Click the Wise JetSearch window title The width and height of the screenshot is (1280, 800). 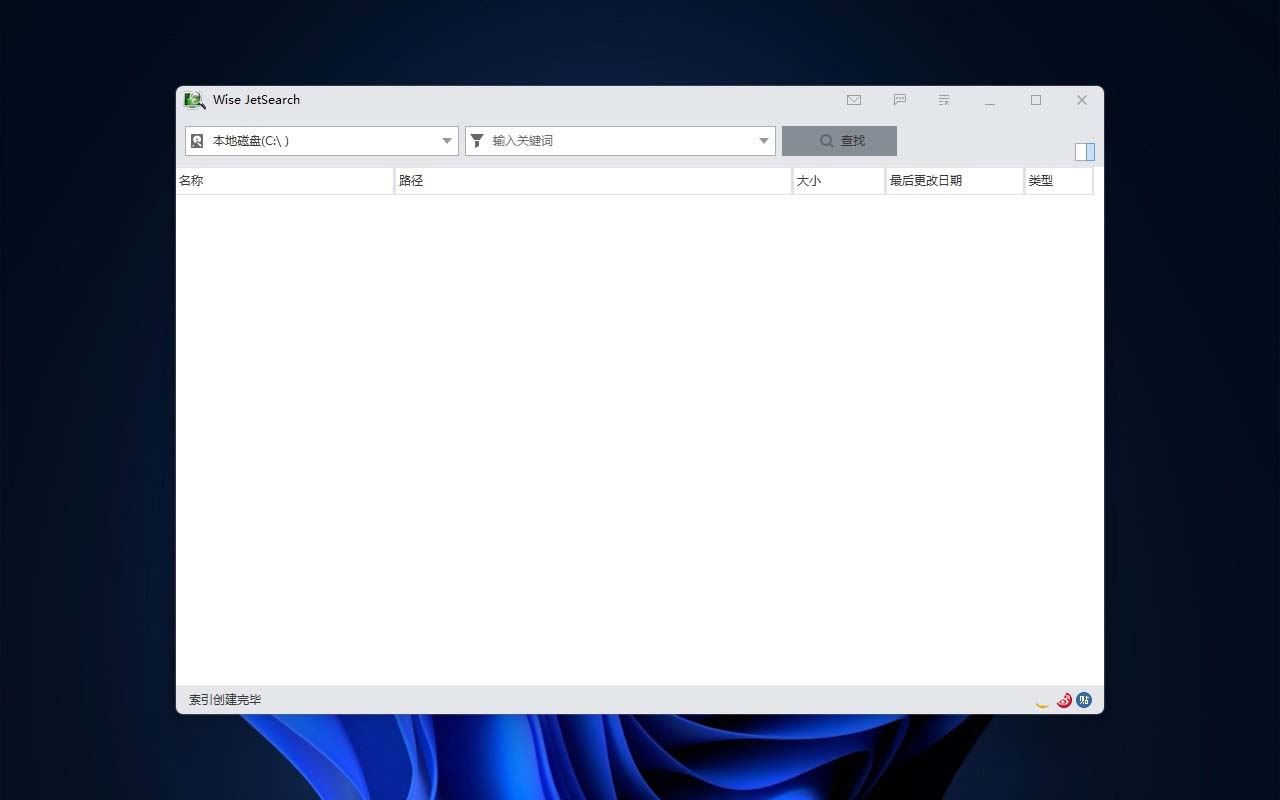[x=256, y=100]
